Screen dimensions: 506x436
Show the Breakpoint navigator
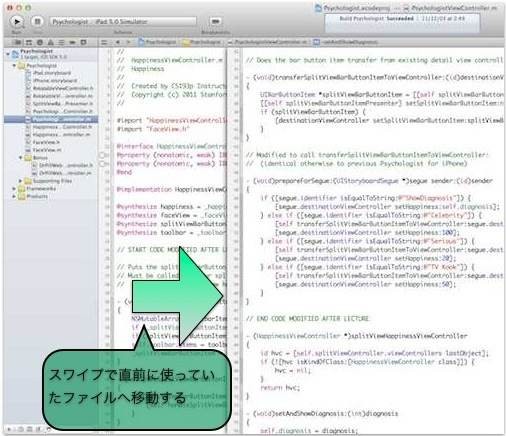pos(72,42)
